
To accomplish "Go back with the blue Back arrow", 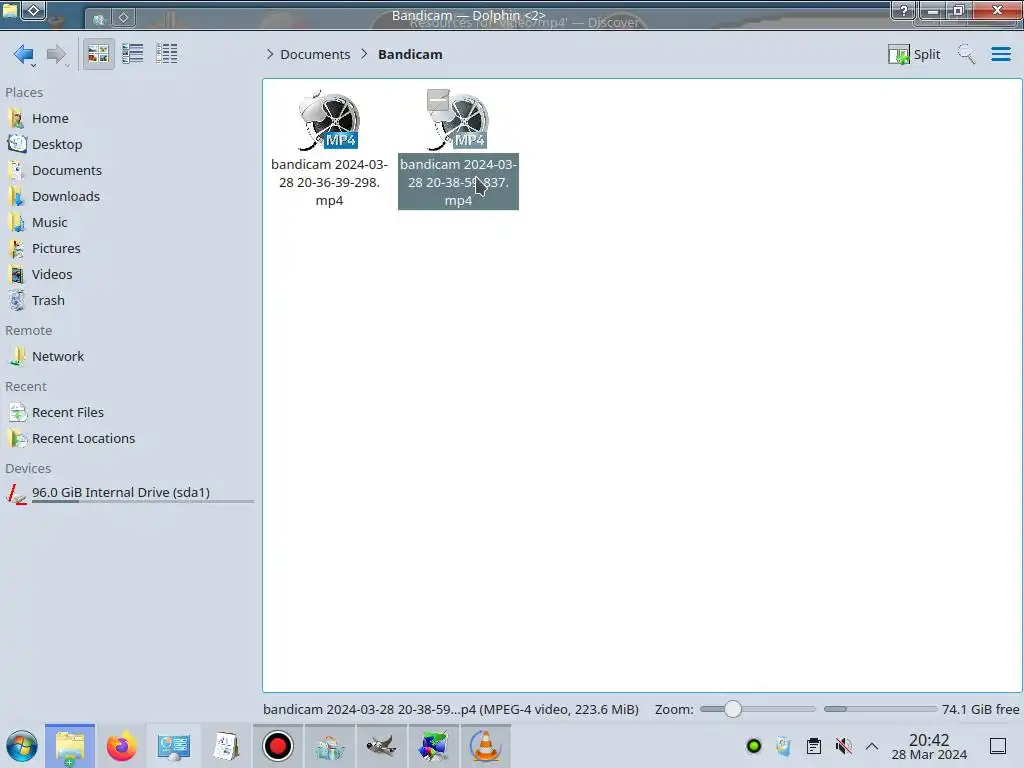I will click(x=24, y=54).
